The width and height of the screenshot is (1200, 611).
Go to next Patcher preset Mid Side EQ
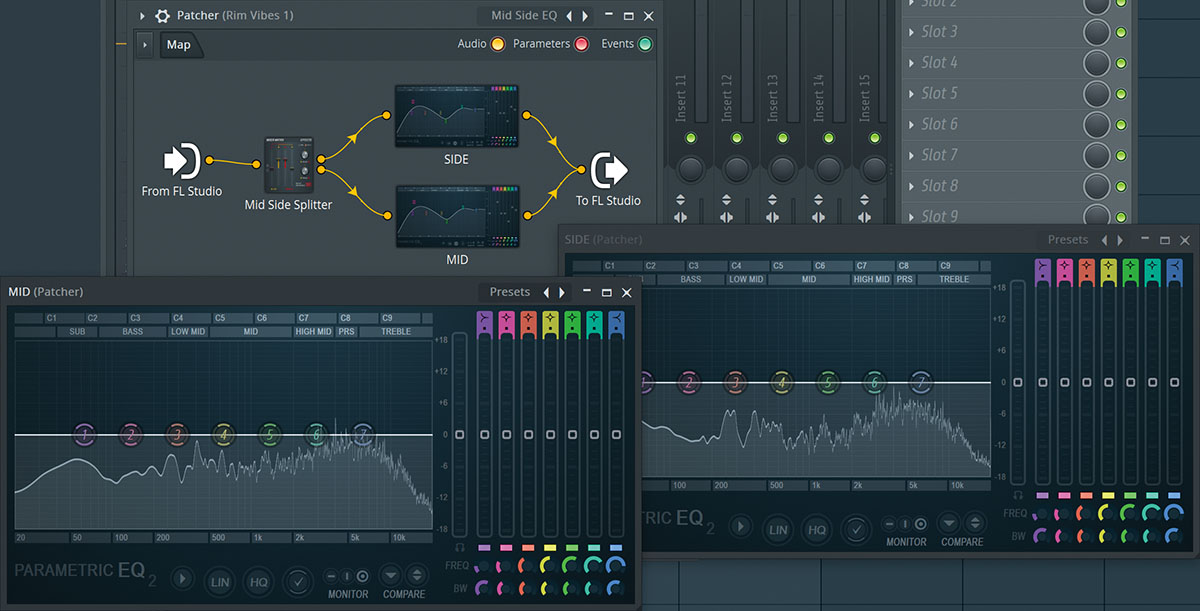point(585,16)
